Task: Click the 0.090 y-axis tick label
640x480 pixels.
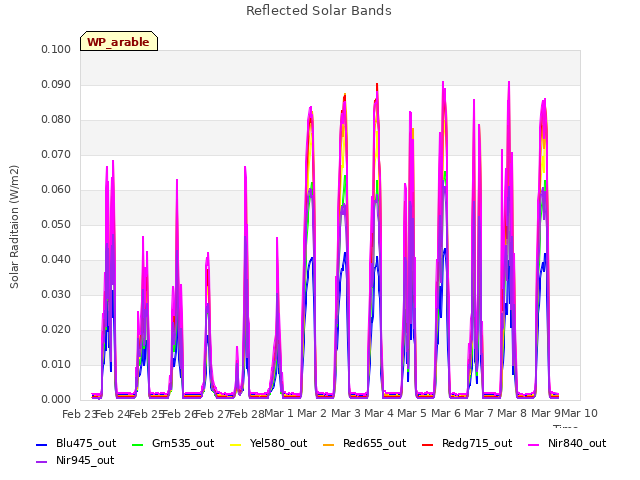Action: tap(56, 84)
